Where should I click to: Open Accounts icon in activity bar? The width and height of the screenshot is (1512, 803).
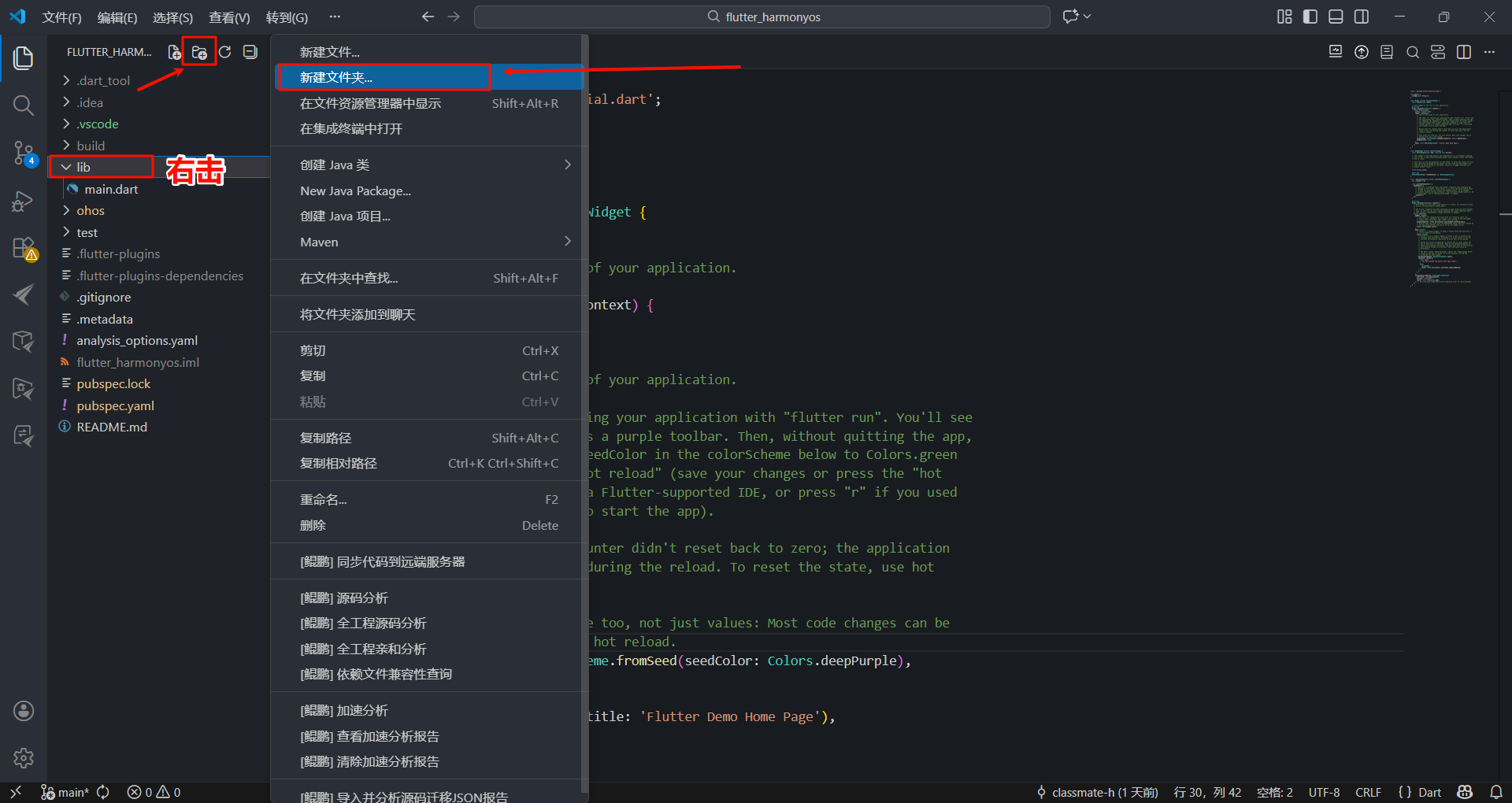coord(24,711)
